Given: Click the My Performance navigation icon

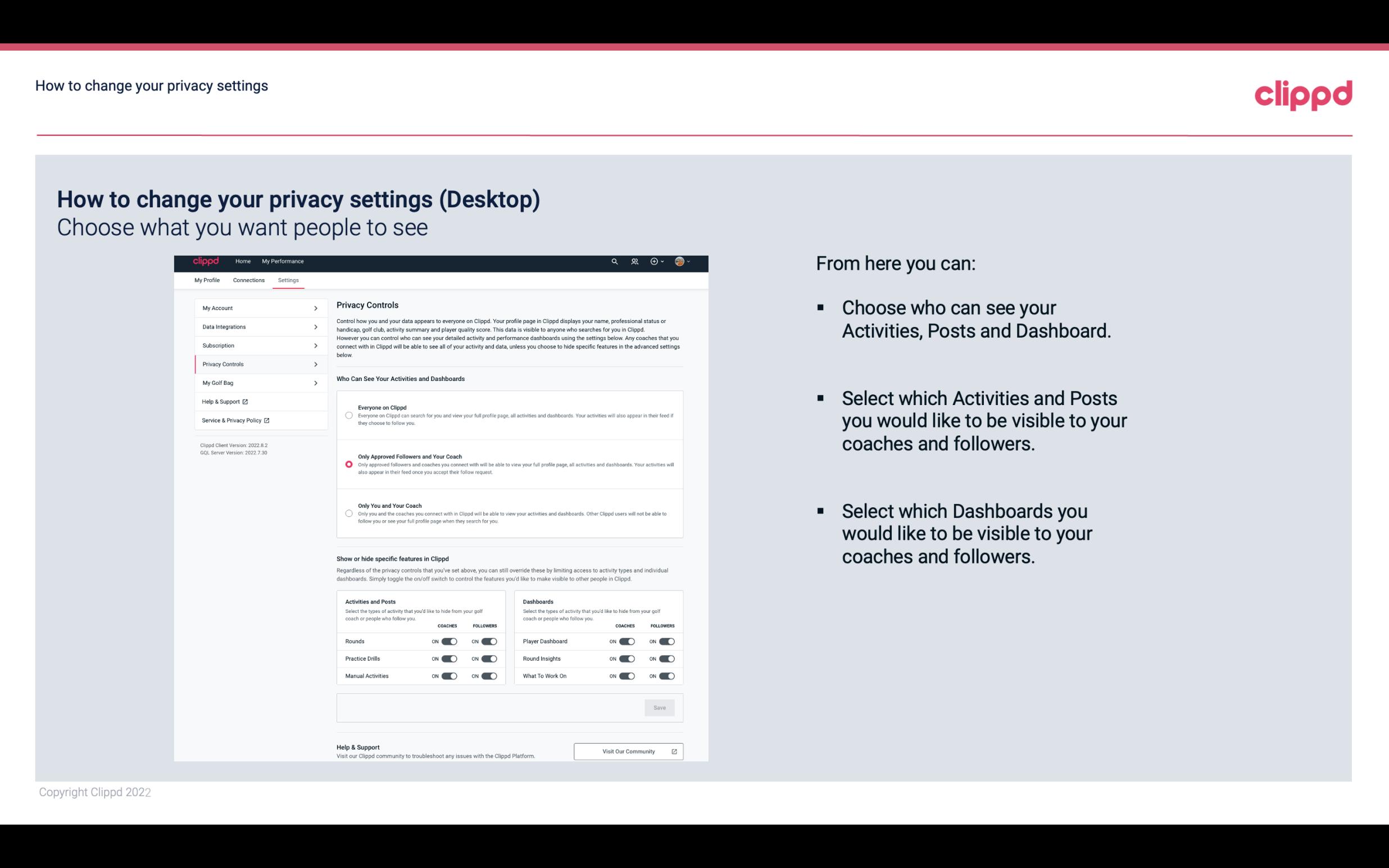Looking at the screenshot, I should pos(283,261).
